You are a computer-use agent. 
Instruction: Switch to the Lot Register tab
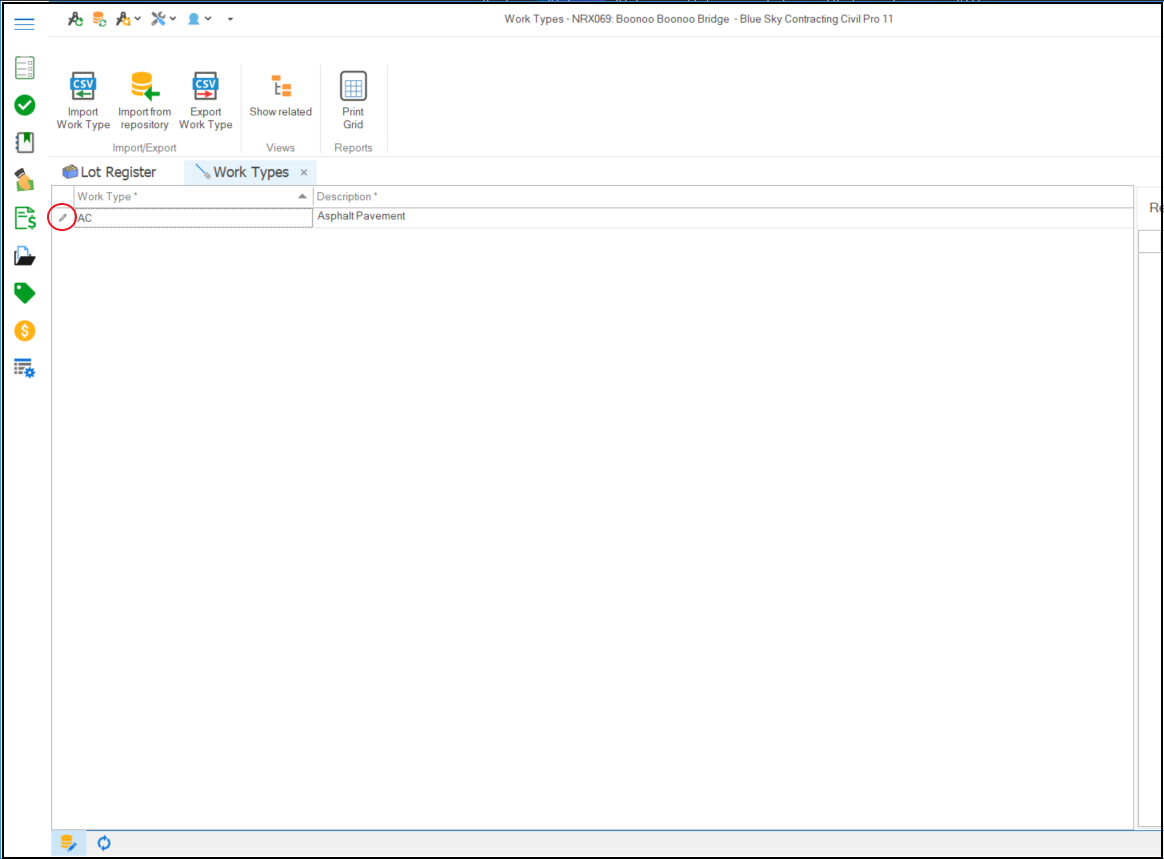(109, 172)
